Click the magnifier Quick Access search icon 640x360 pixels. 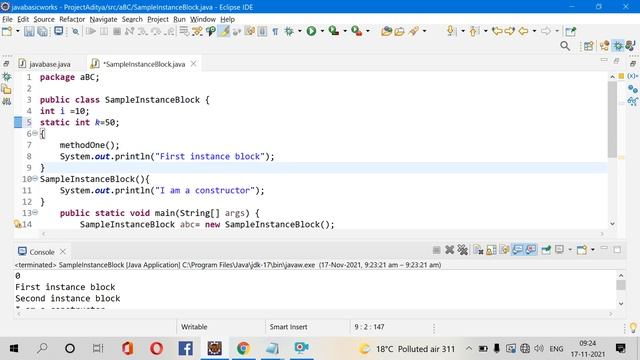565,46
